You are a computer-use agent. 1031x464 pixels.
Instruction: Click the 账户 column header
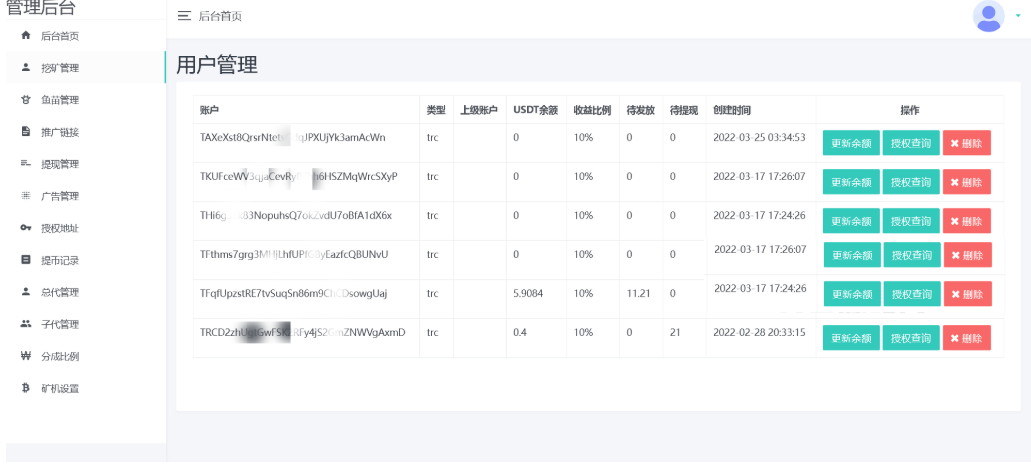(x=209, y=110)
